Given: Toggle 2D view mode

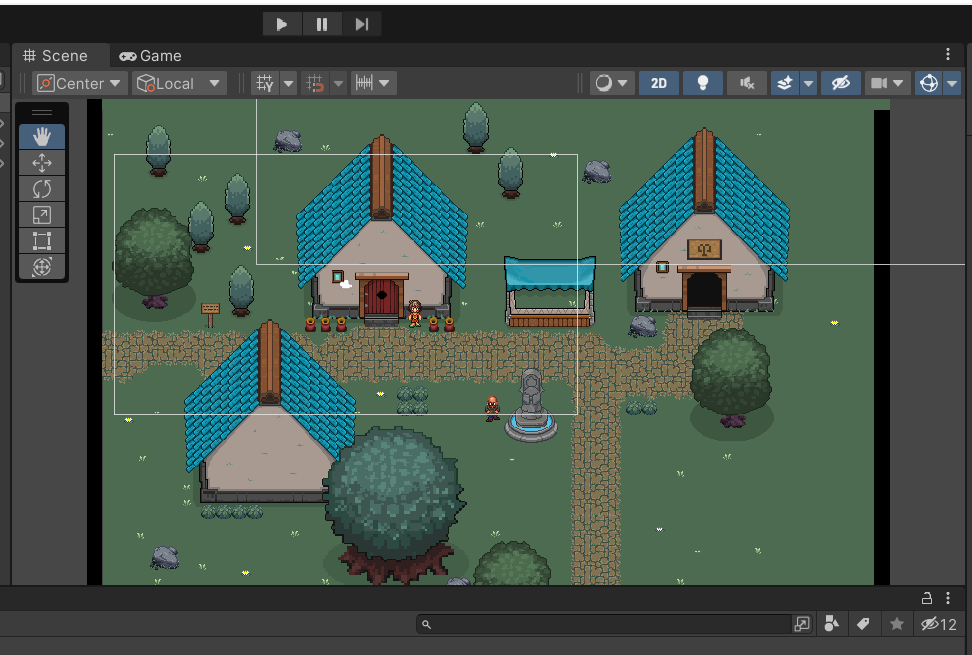Looking at the screenshot, I should click(x=659, y=83).
